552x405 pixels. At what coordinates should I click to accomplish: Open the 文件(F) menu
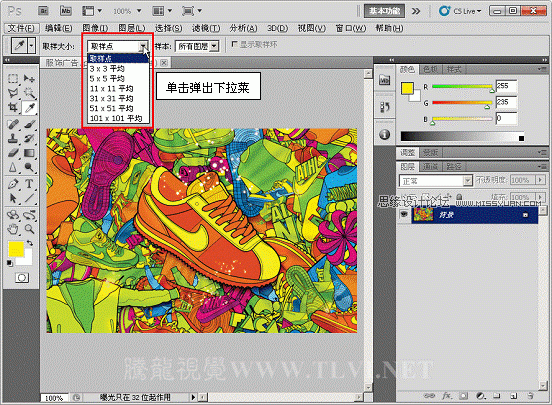click(x=21, y=28)
